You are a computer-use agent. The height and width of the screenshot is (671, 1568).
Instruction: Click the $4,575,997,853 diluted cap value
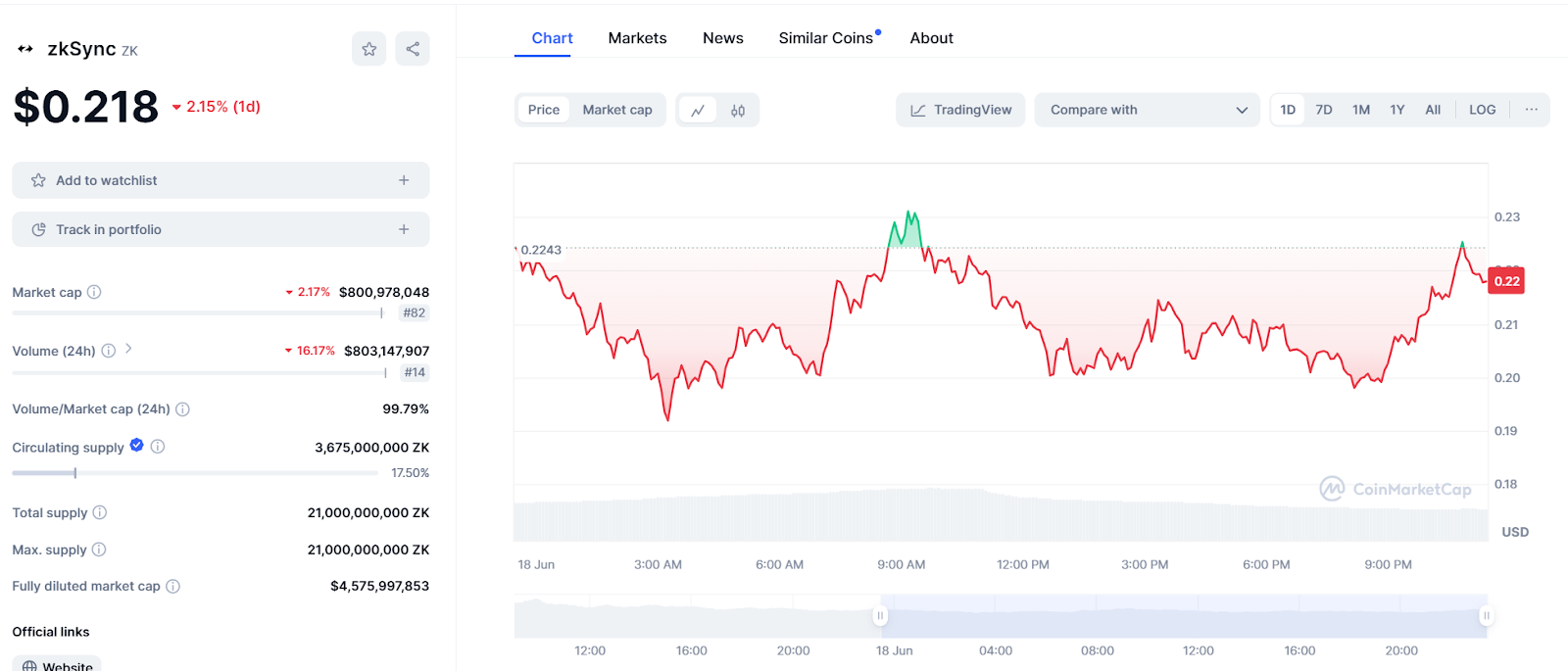tap(380, 586)
